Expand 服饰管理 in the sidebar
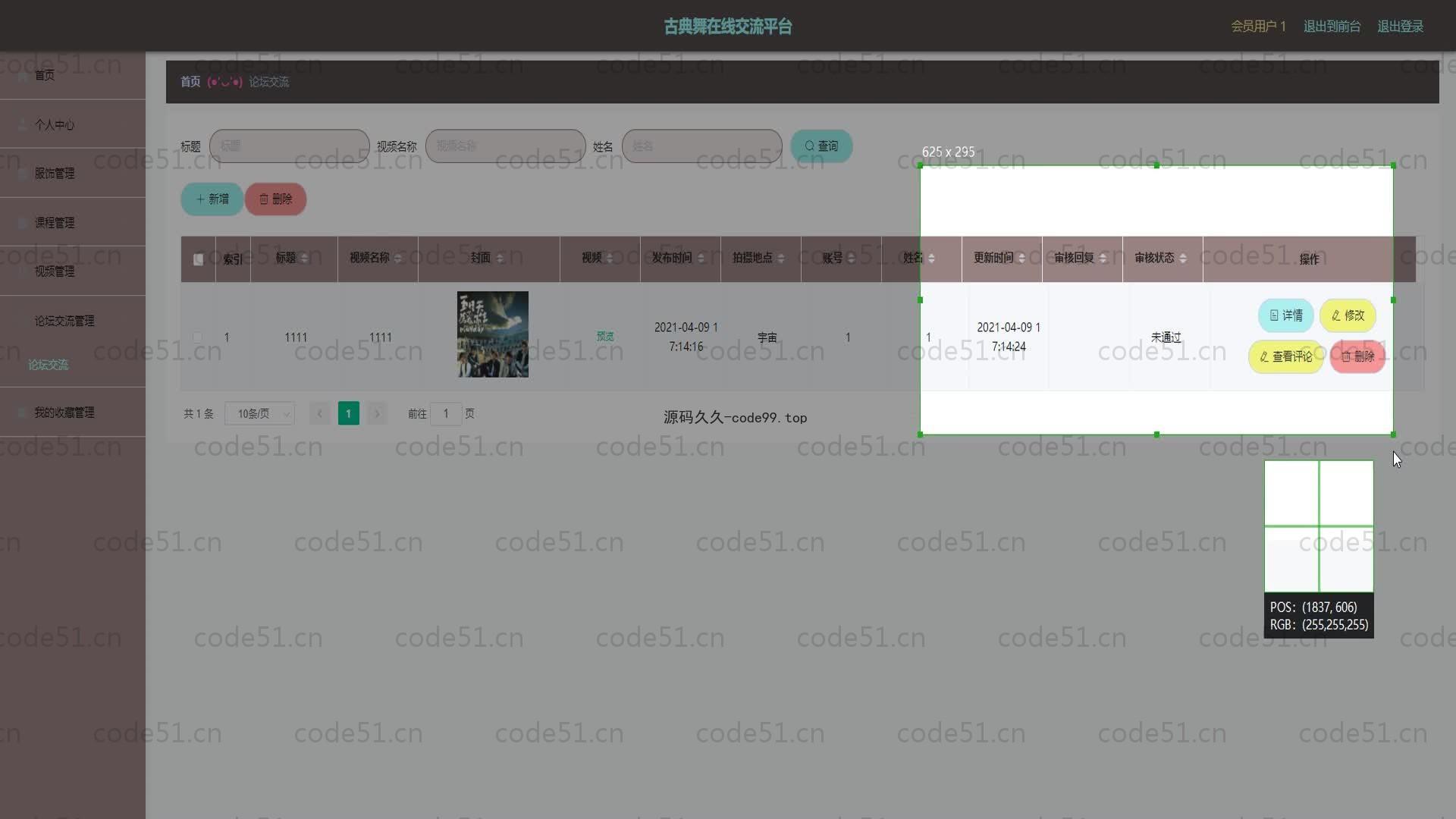 tap(73, 173)
